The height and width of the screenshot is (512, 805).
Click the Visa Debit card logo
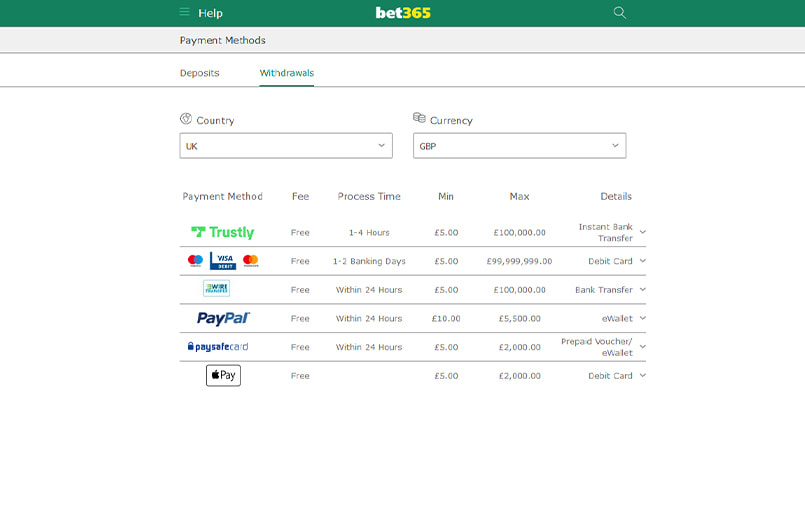pos(223,261)
